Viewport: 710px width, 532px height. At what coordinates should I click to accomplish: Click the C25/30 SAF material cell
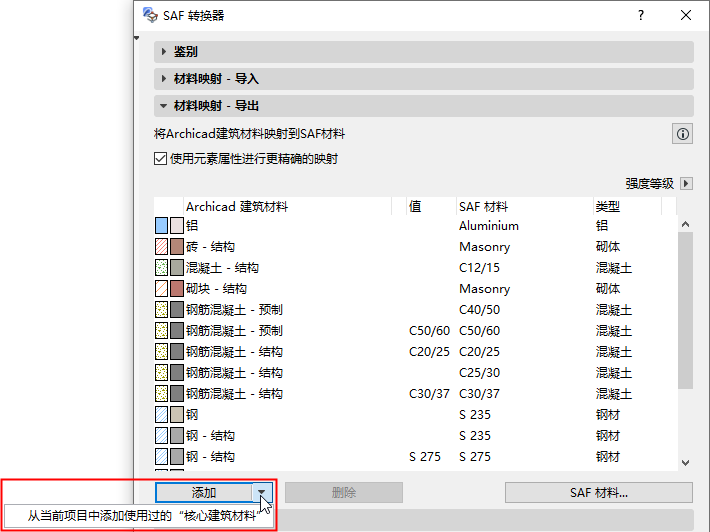click(480, 373)
